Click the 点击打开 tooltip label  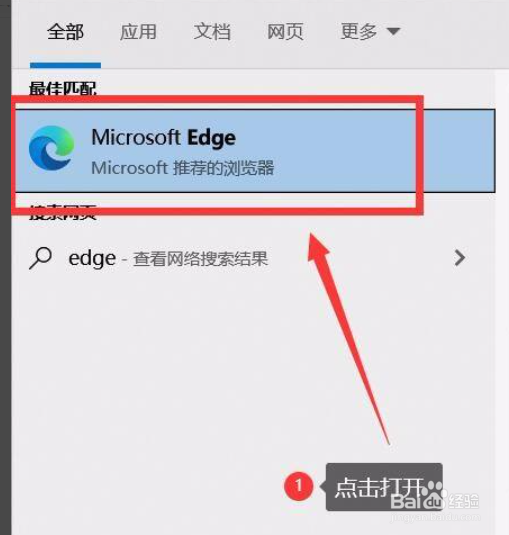point(381,487)
